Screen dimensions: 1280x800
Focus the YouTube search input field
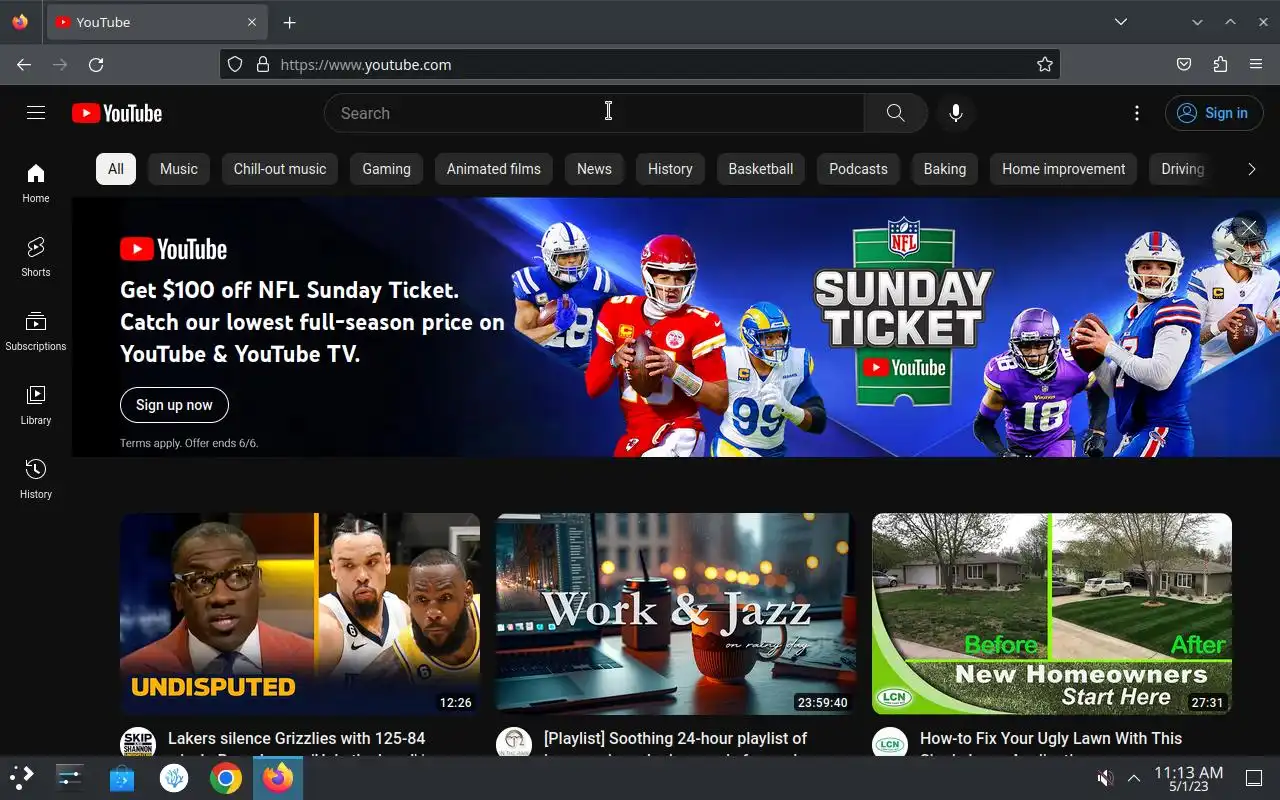[595, 113]
